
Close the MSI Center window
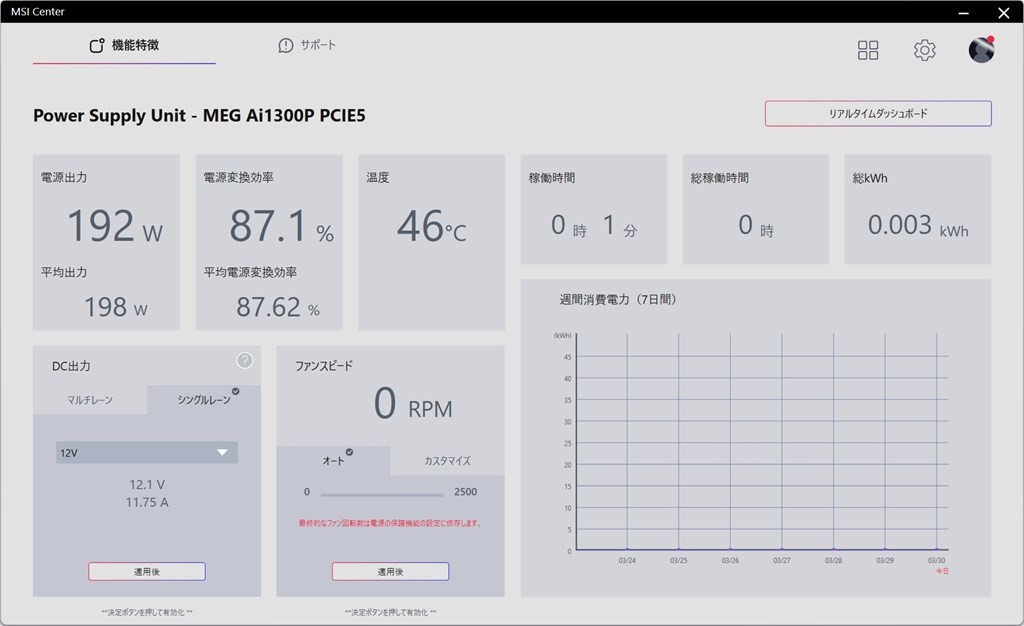pos(1003,12)
